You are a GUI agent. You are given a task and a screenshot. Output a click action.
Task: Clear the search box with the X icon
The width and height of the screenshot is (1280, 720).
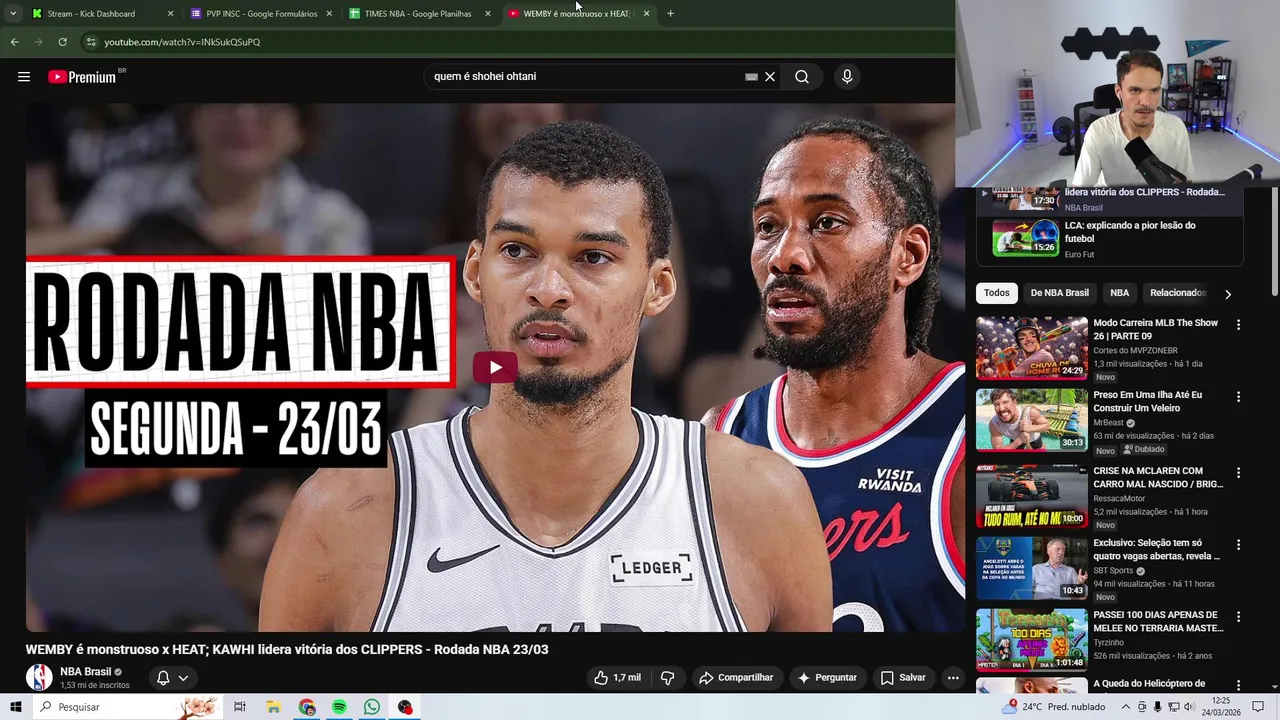(x=770, y=76)
